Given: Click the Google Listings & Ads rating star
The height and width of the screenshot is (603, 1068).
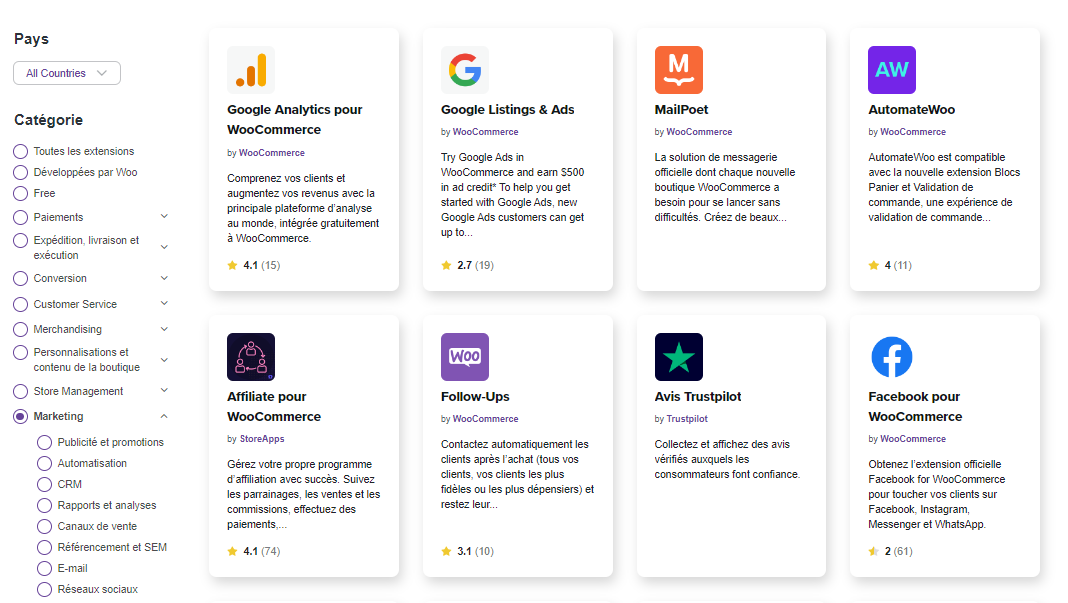Looking at the screenshot, I should 446,265.
